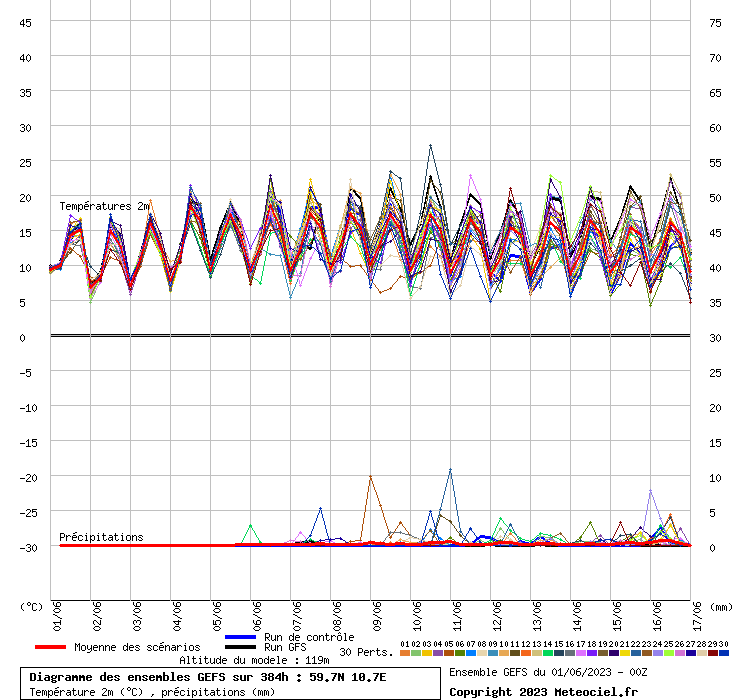Click the perturbation number 19 legend label

[x=603, y=644]
